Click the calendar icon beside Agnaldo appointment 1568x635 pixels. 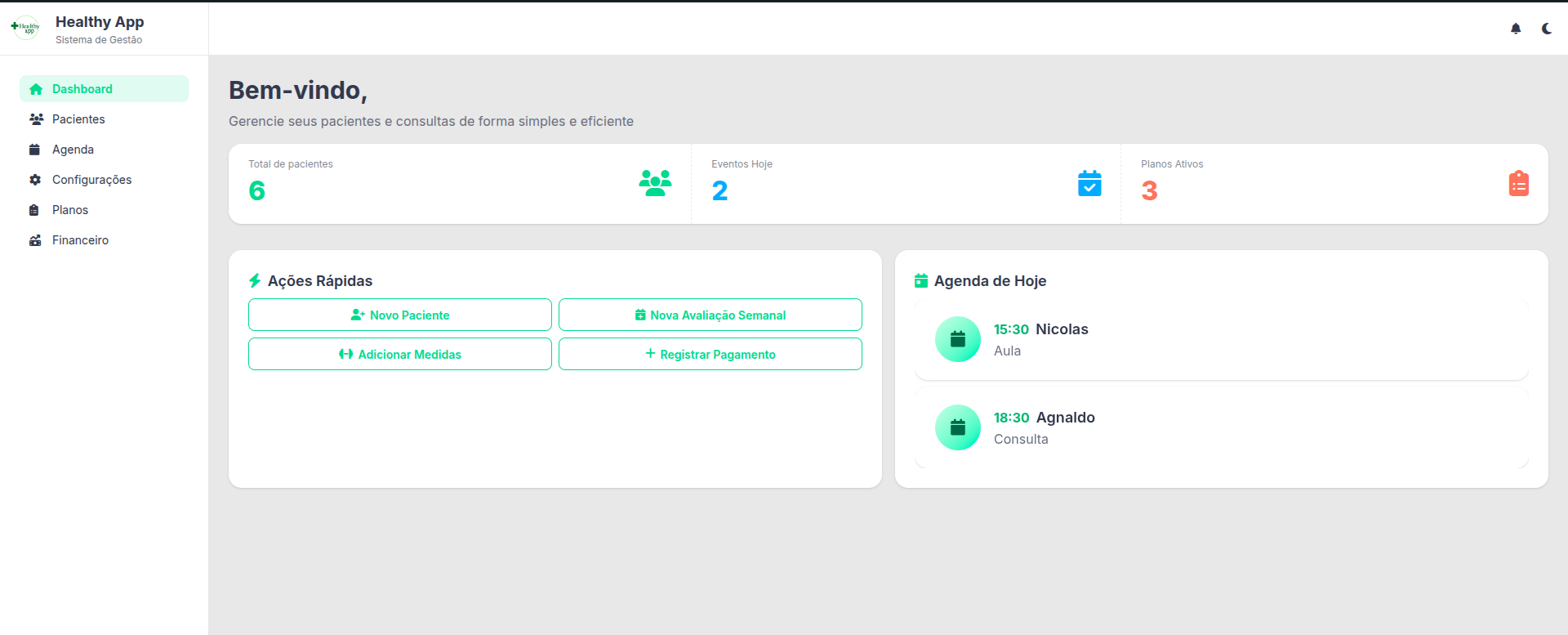[x=958, y=427]
